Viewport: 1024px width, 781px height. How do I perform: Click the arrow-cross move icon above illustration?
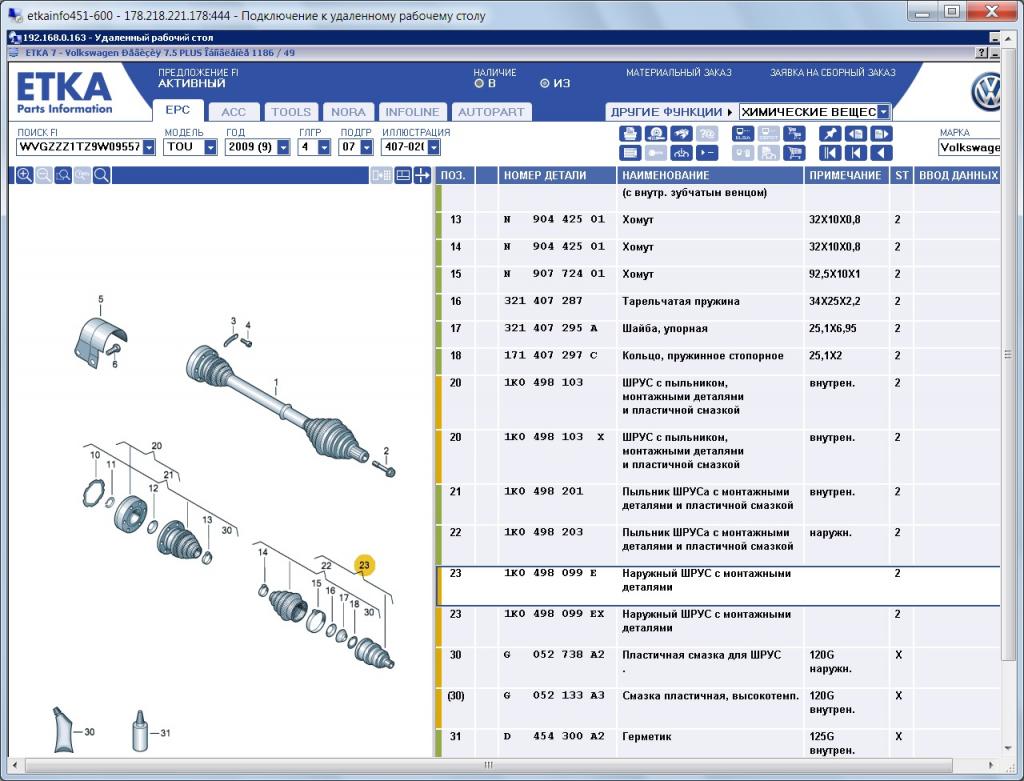422,175
